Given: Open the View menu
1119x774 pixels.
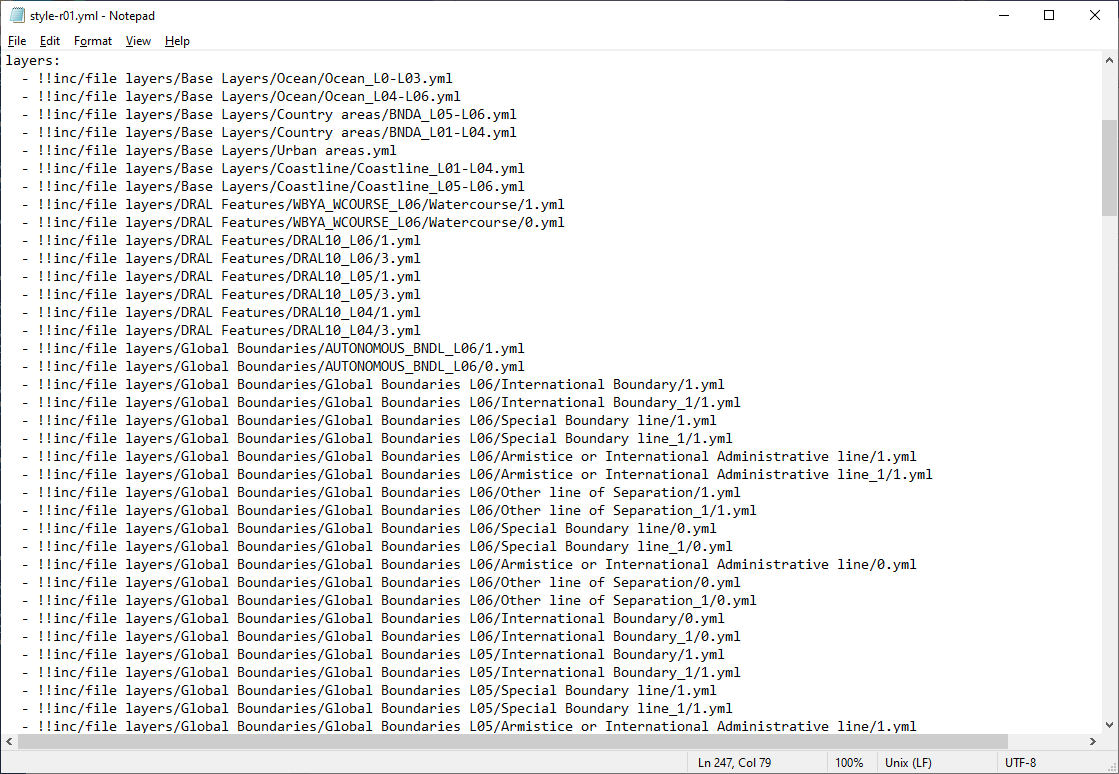Looking at the screenshot, I should (138, 41).
